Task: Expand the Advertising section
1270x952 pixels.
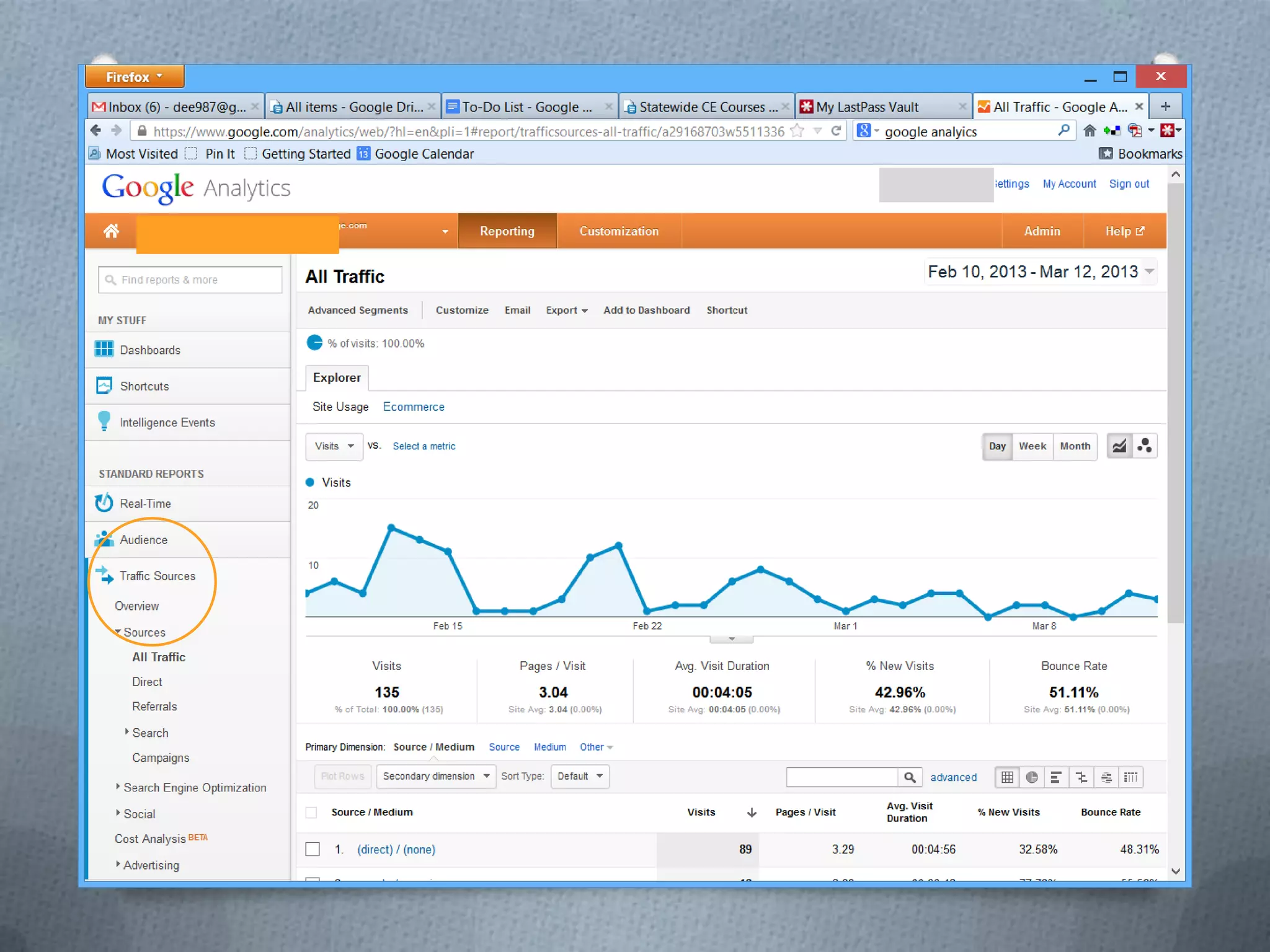Action: [118, 864]
